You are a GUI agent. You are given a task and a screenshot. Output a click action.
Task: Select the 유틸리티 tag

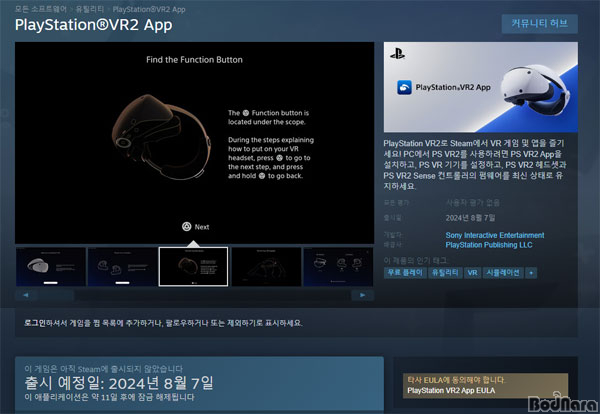pyautogui.click(x=445, y=273)
